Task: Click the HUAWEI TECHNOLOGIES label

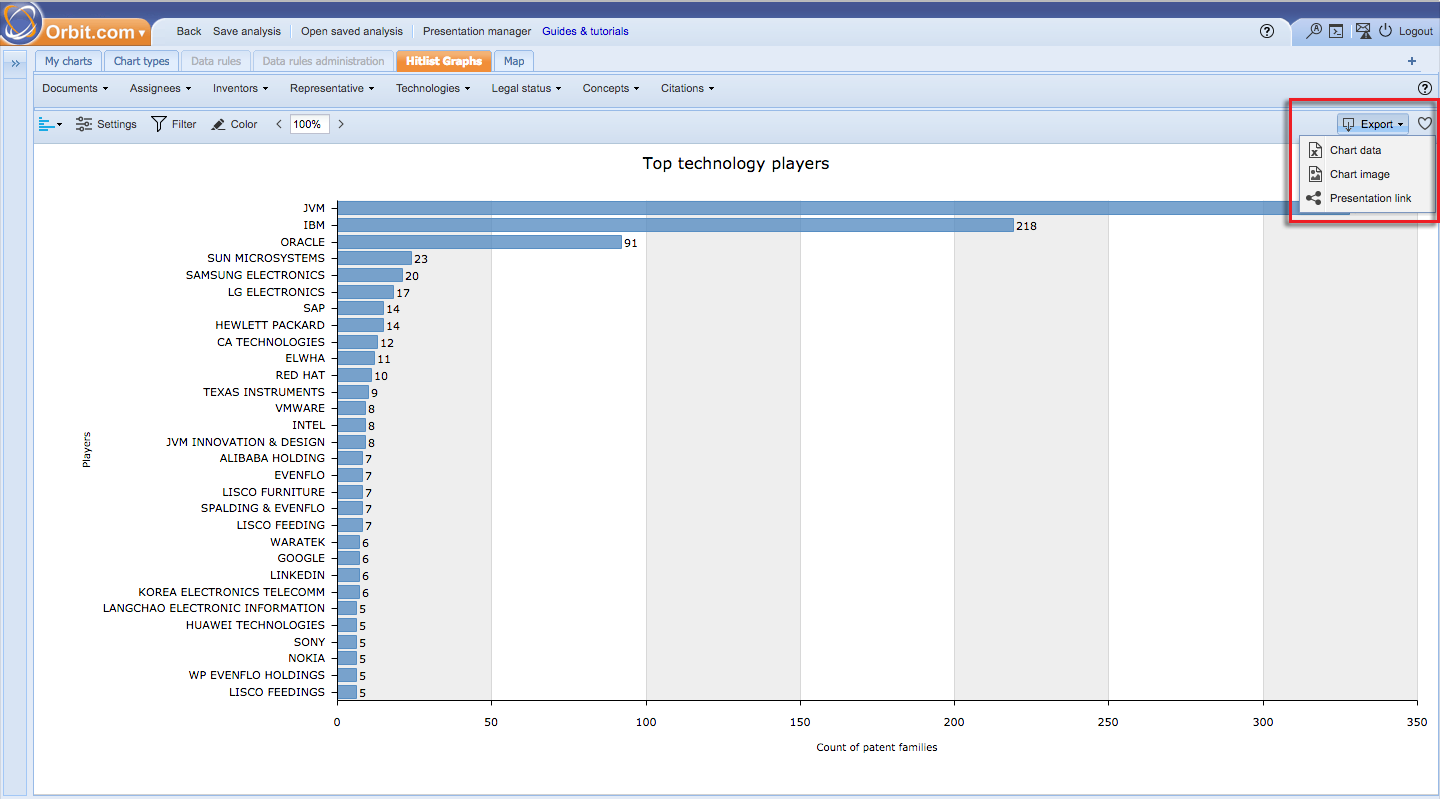Action: pos(255,625)
